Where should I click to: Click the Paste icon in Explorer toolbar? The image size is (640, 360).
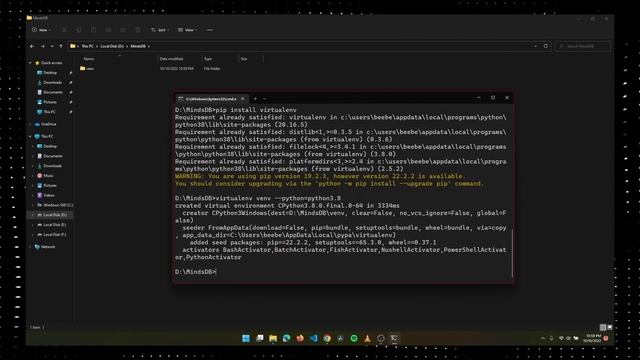pyautogui.click(x=93, y=30)
